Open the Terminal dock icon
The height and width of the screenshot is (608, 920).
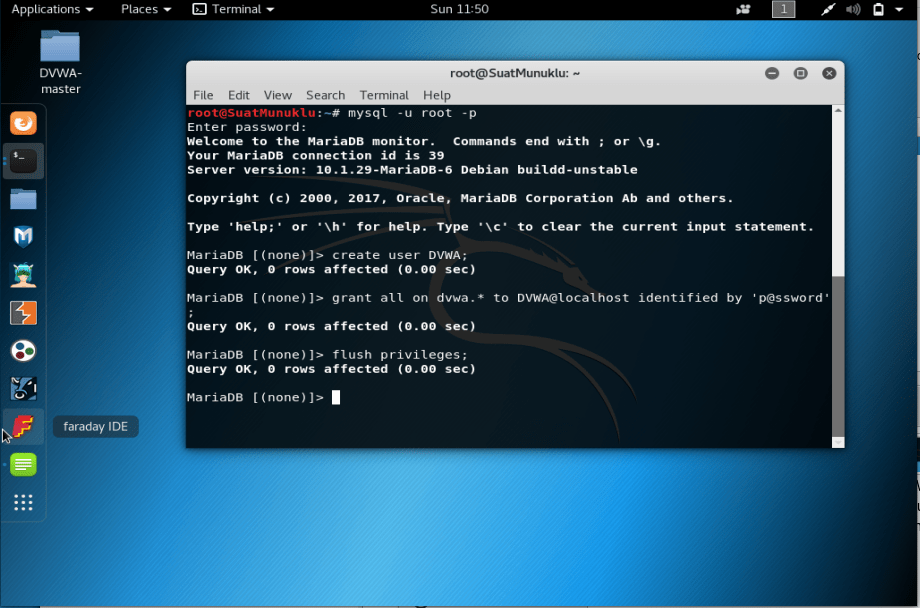23,161
